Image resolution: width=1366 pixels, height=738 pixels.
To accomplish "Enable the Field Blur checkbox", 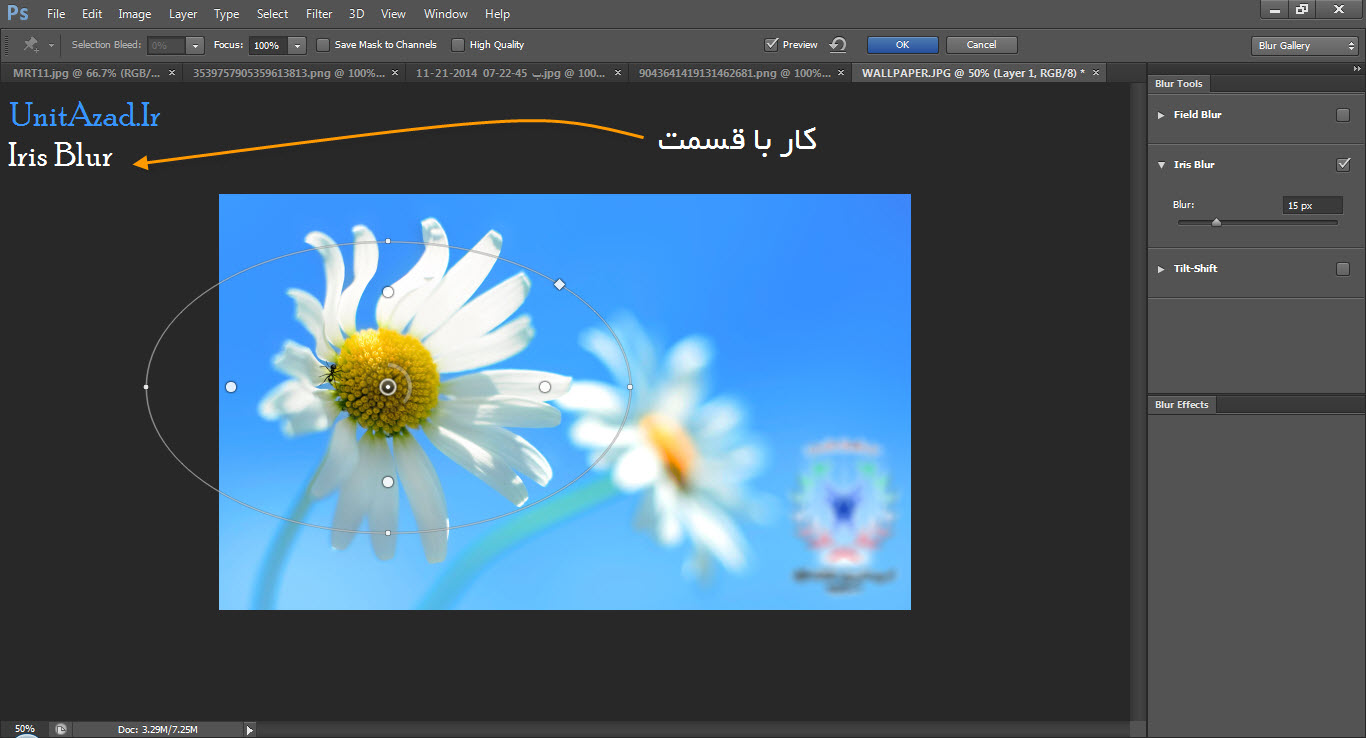I will [1343, 115].
